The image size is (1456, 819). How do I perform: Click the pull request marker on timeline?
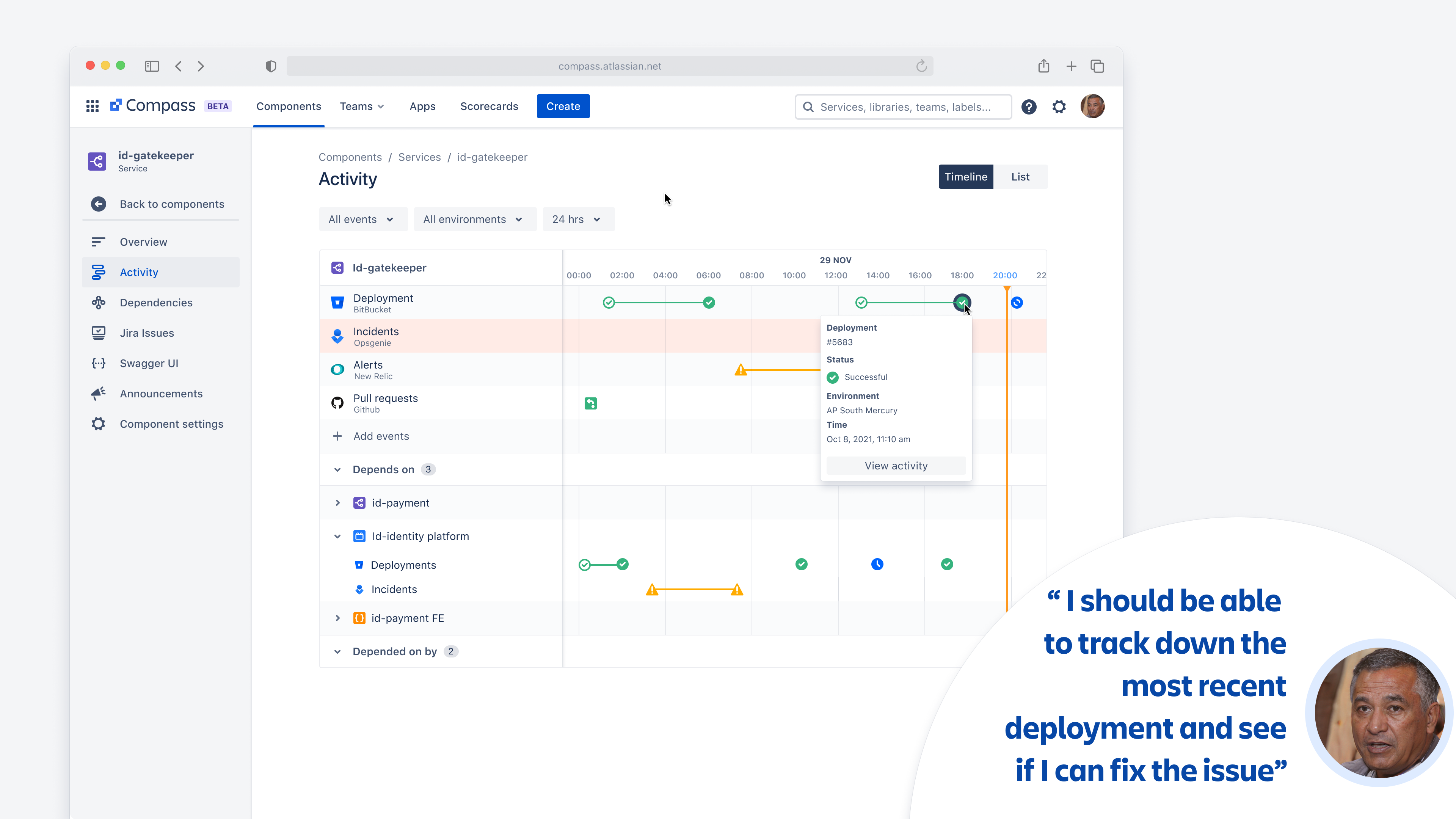[591, 403]
